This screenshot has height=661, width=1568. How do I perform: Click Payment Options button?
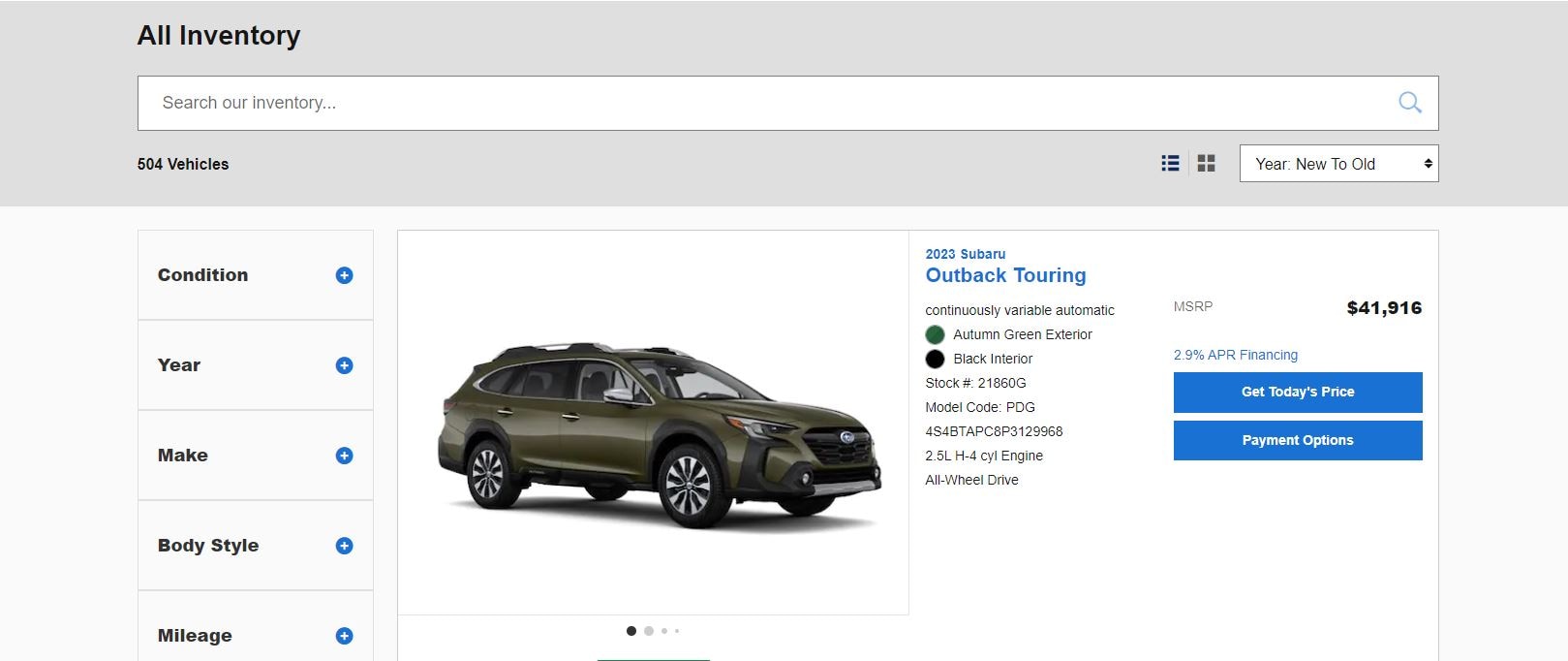click(x=1298, y=440)
